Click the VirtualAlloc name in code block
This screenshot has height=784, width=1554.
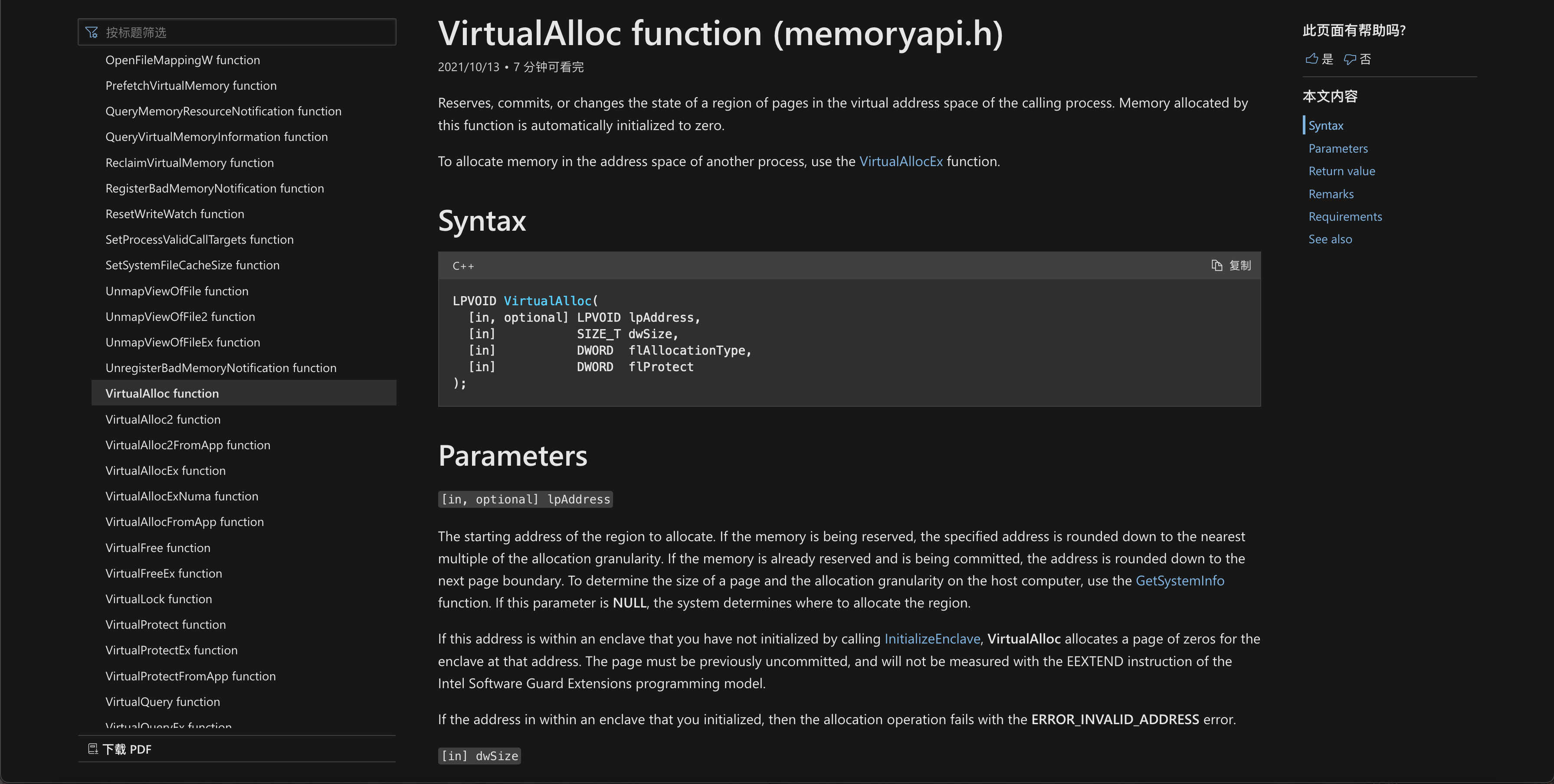click(x=547, y=301)
